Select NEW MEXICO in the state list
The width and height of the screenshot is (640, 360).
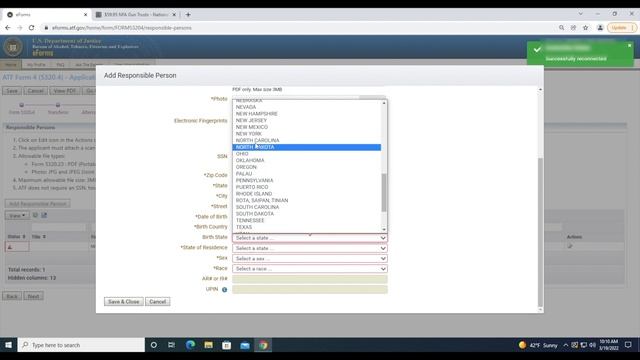[307, 127]
